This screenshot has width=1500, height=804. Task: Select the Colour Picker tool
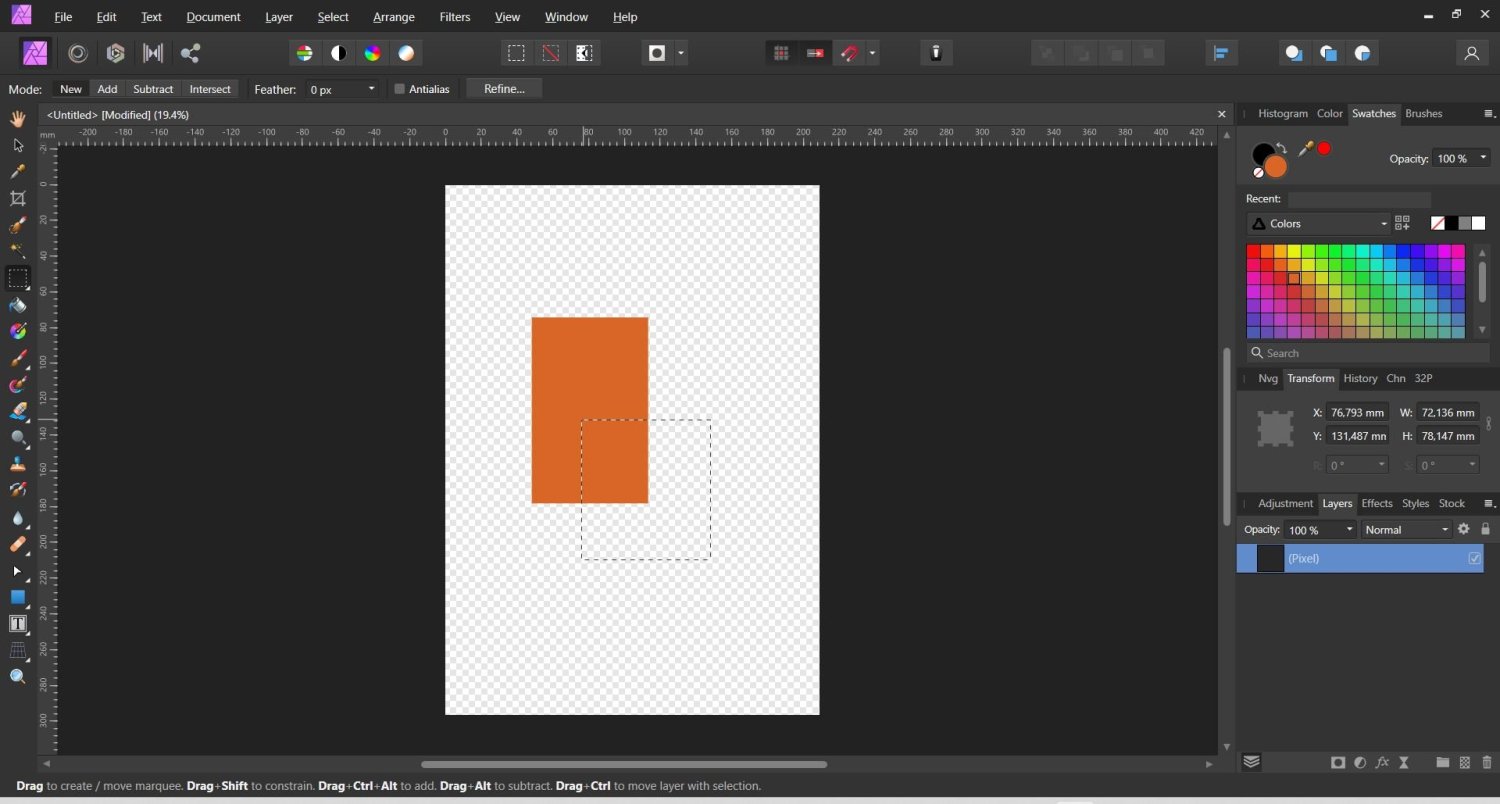point(17,171)
